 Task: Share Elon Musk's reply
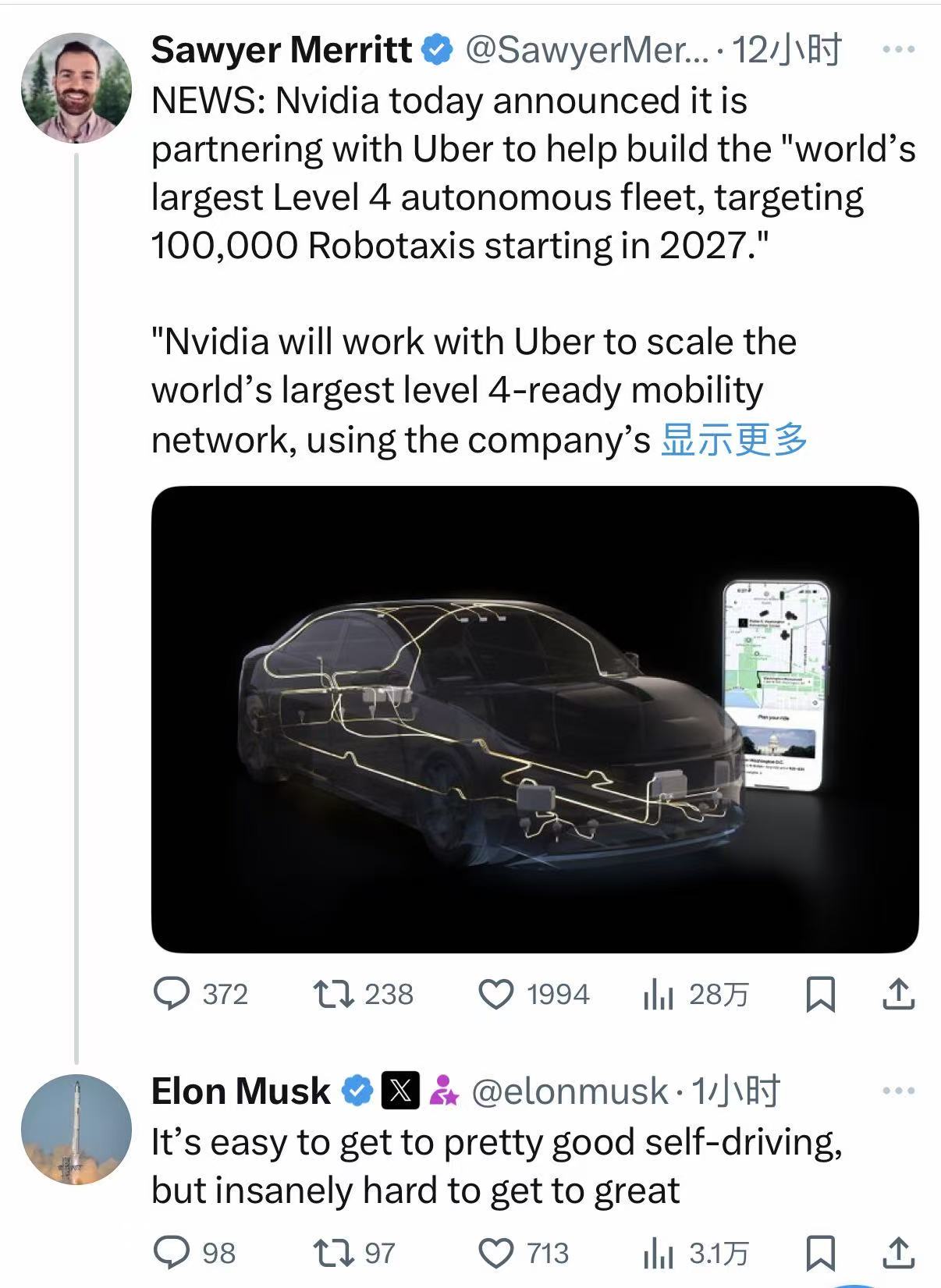point(898,1253)
